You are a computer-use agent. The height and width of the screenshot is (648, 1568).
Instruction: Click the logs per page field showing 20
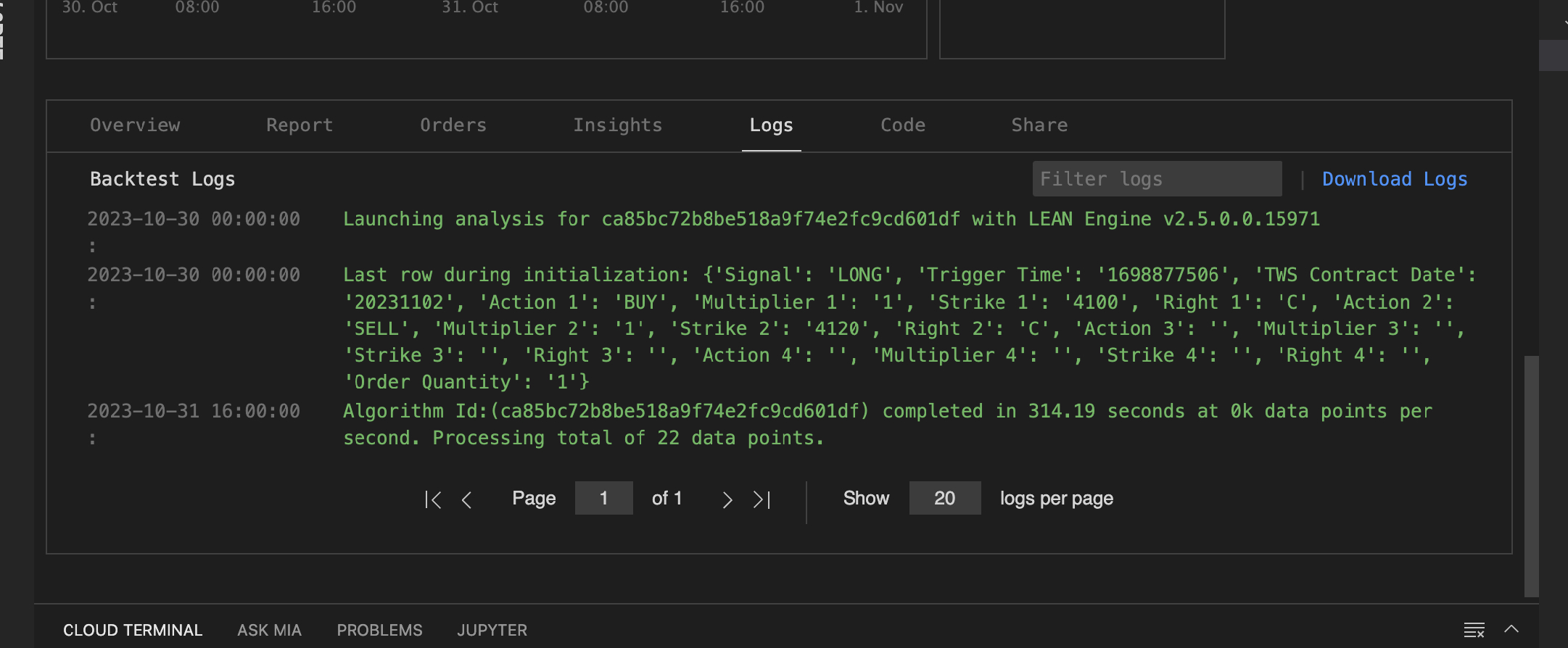(x=945, y=498)
